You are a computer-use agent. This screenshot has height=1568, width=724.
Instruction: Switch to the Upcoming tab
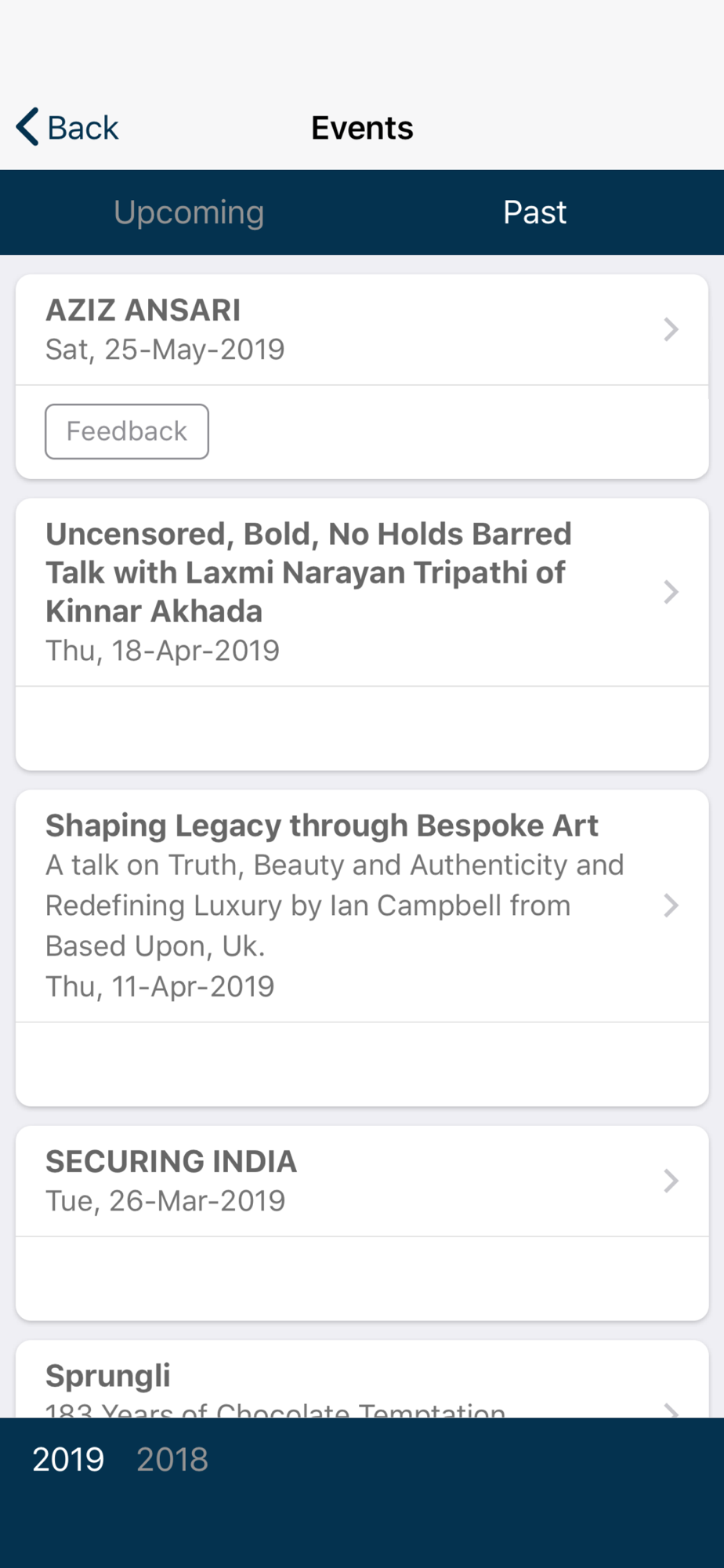click(x=189, y=212)
